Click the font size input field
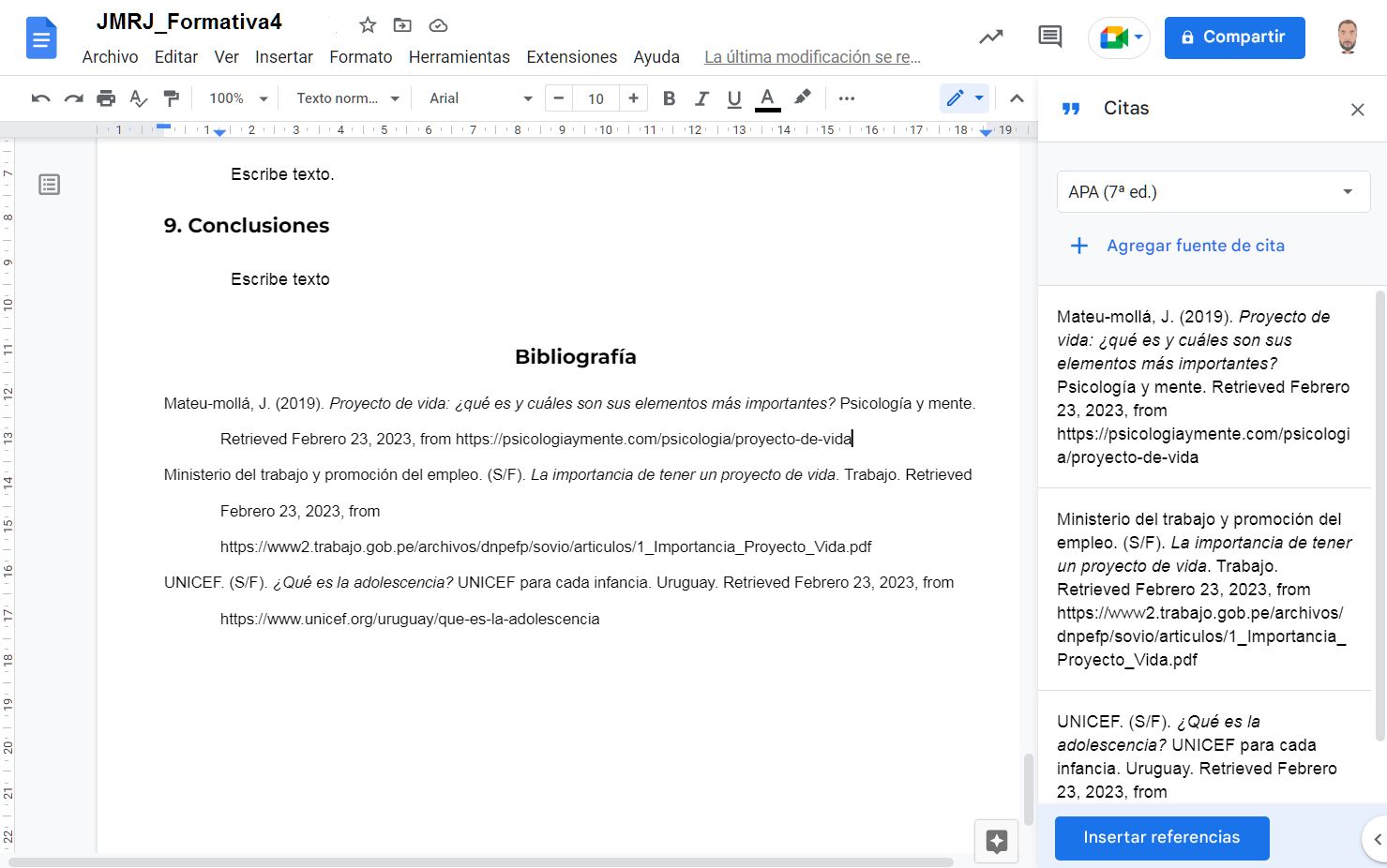1387x868 pixels. click(596, 98)
